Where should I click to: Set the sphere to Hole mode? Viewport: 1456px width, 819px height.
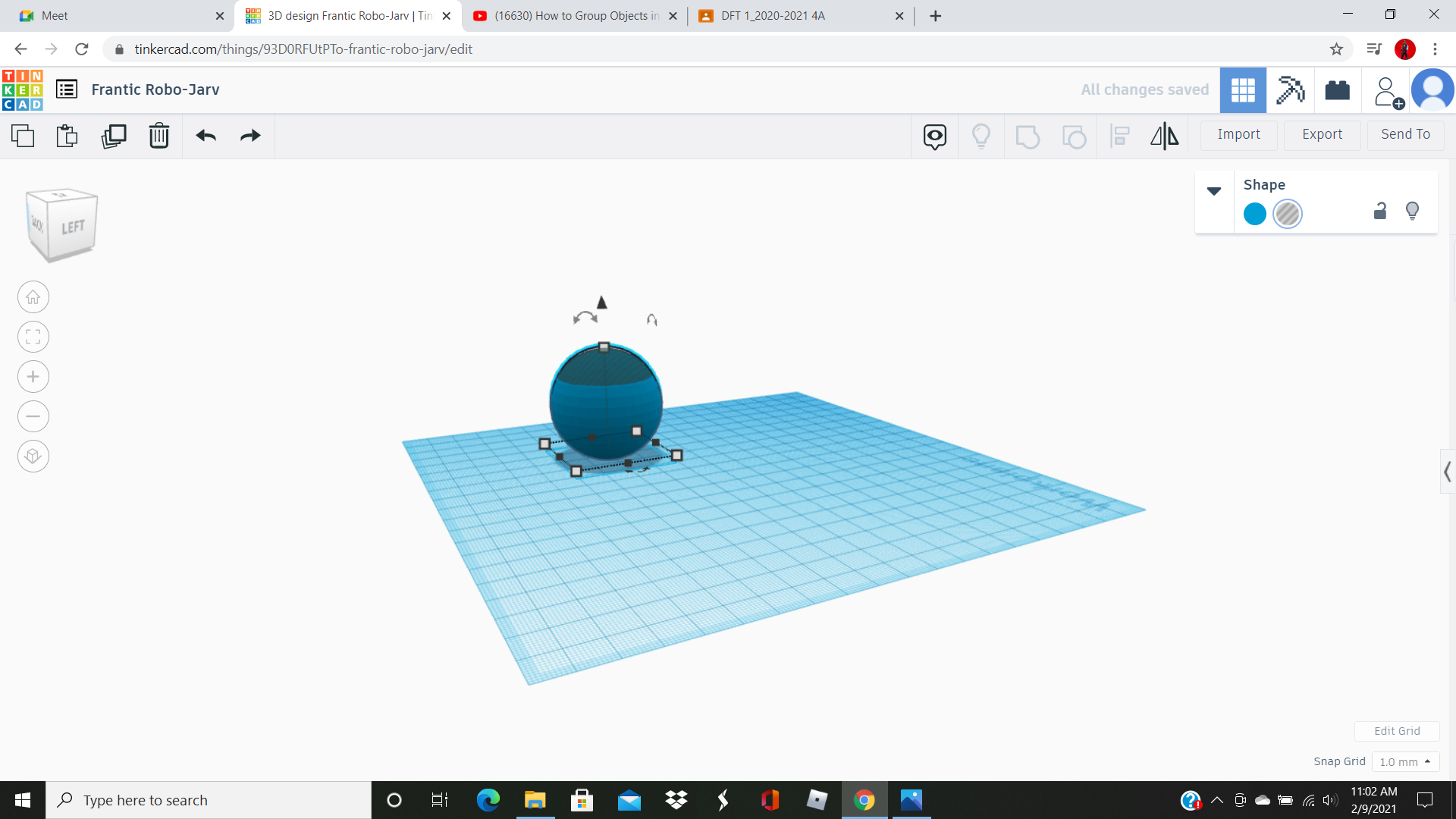pos(1286,214)
